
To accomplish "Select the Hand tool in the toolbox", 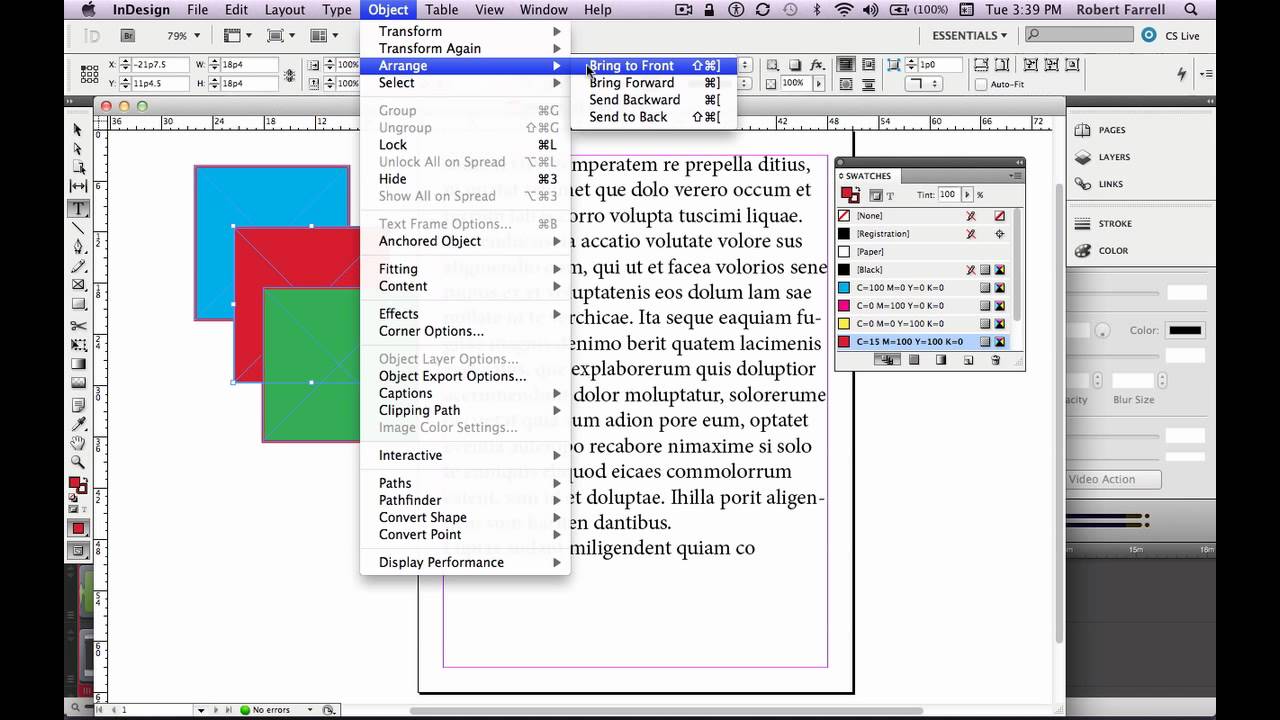I will tap(78, 442).
